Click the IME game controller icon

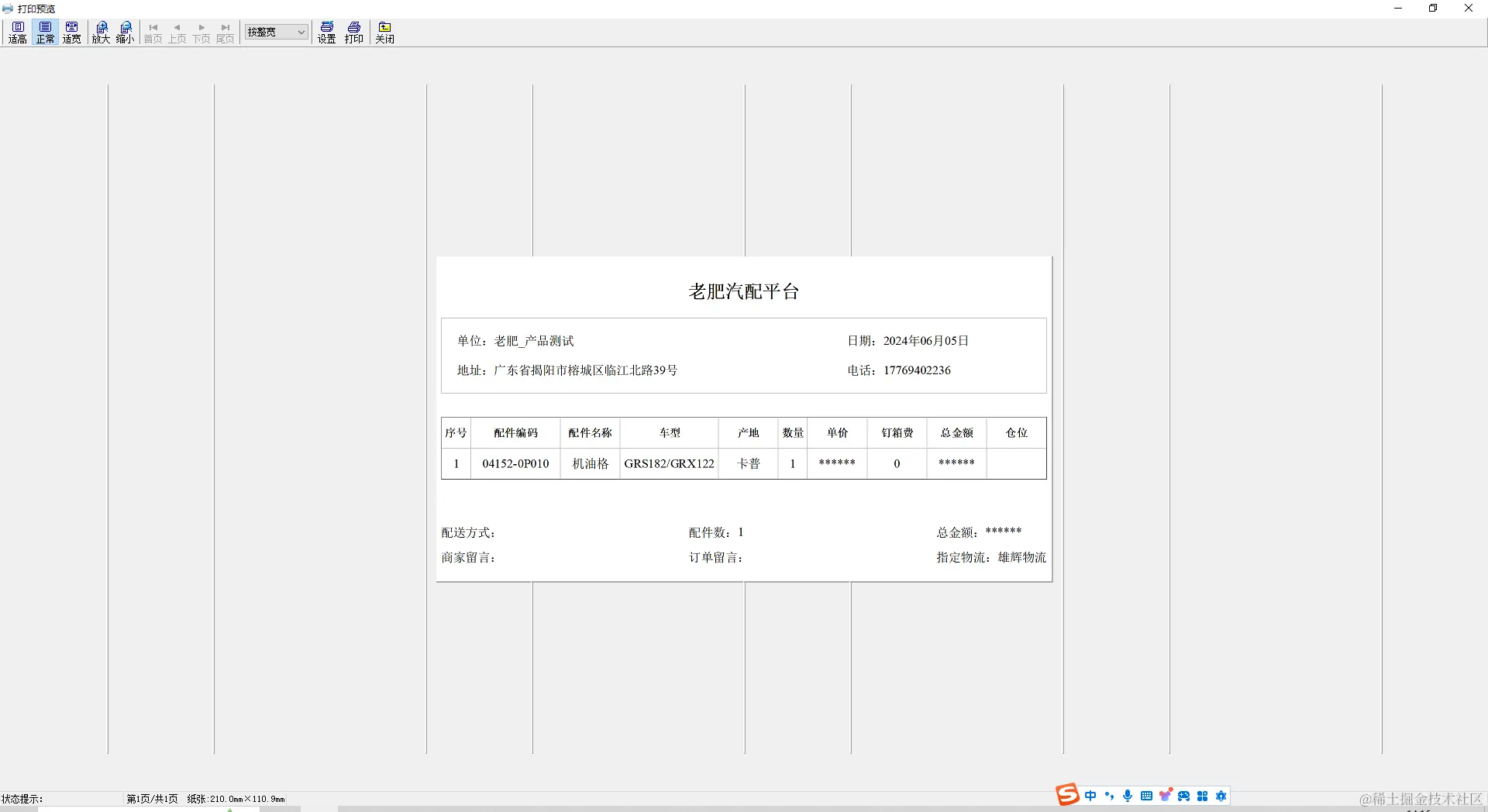pos(1183,796)
